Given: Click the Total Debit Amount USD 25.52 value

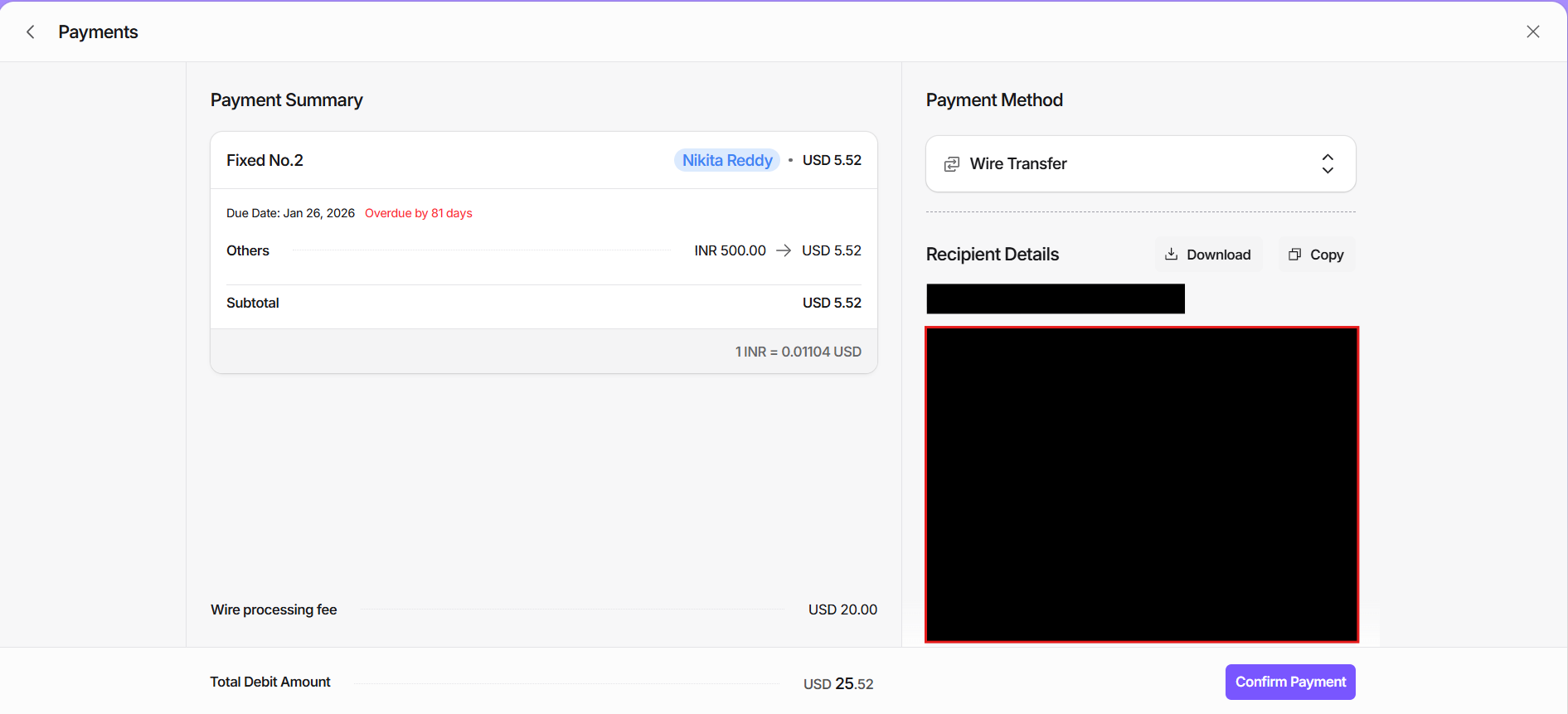Looking at the screenshot, I should click(x=838, y=683).
